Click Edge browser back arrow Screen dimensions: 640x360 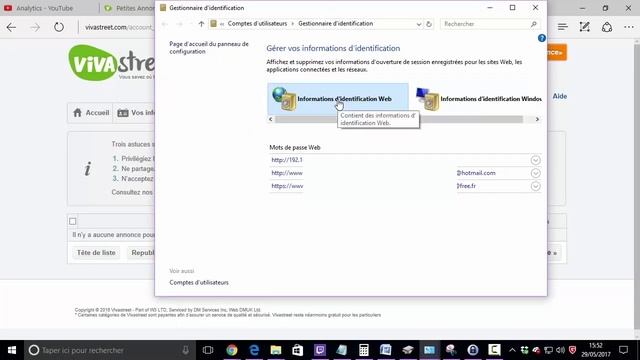tap(11, 27)
